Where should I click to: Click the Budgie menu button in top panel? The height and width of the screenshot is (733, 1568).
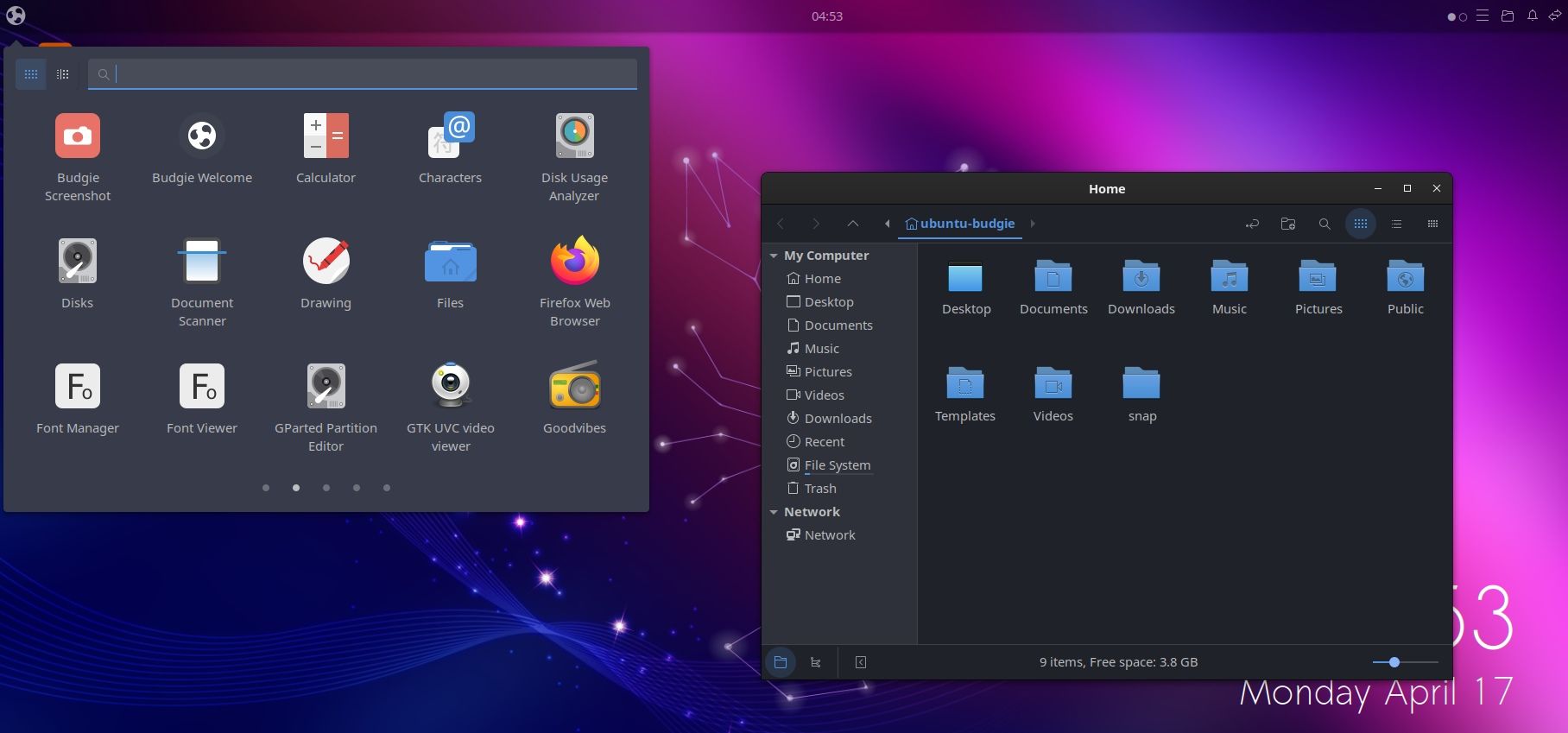click(x=16, y=16)
